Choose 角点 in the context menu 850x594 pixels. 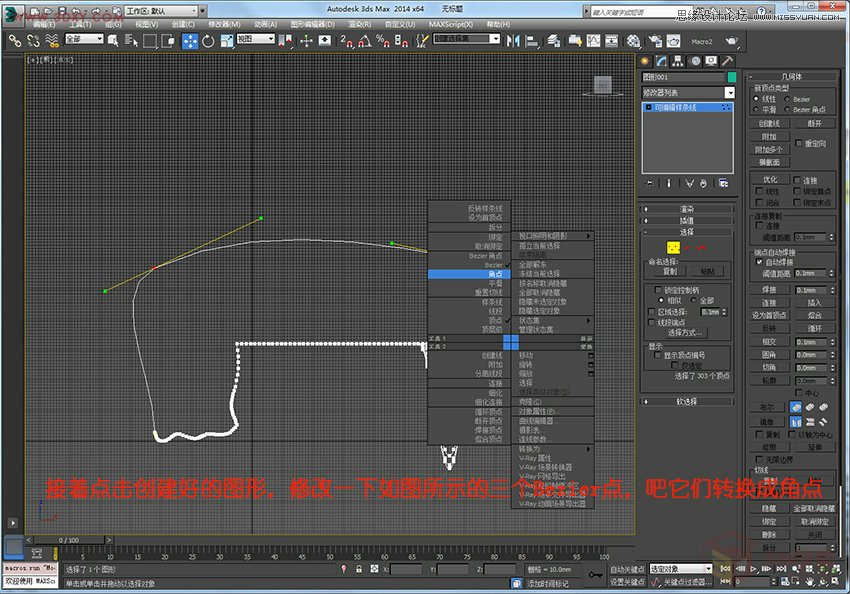(x=469, y=274)
